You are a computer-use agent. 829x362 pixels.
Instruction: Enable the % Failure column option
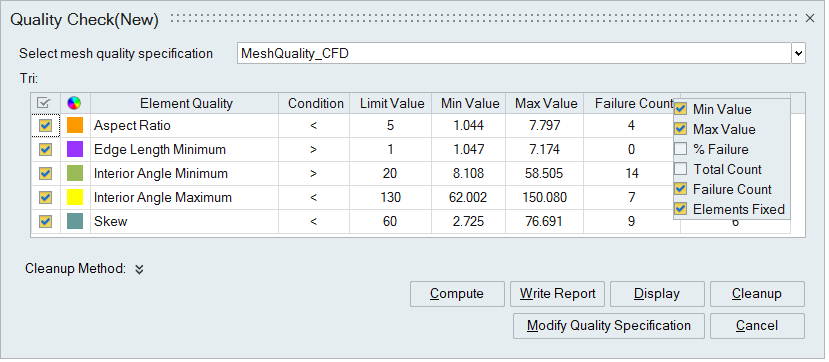[680, 150]
